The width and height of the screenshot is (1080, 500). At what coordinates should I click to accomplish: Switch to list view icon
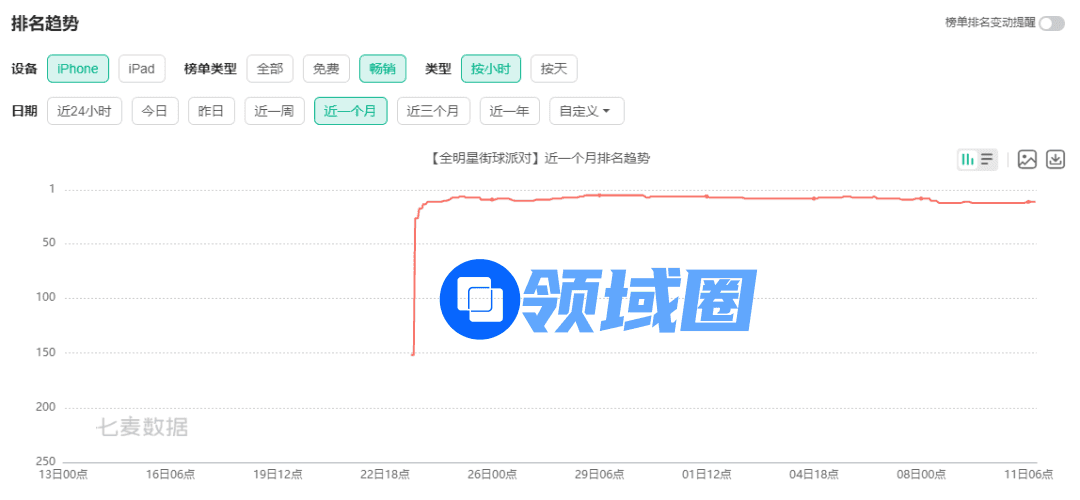(987, 159)
